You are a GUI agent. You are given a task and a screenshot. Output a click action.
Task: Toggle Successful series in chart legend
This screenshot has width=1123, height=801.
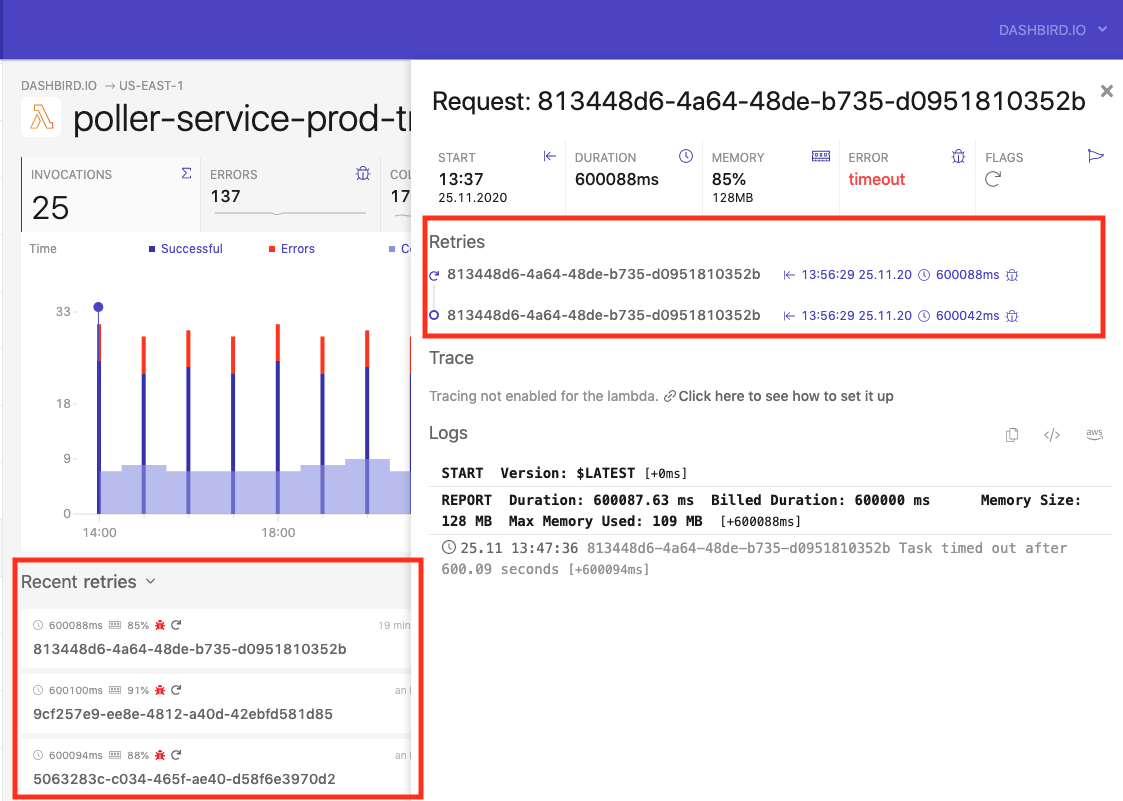tap(185, 249)
